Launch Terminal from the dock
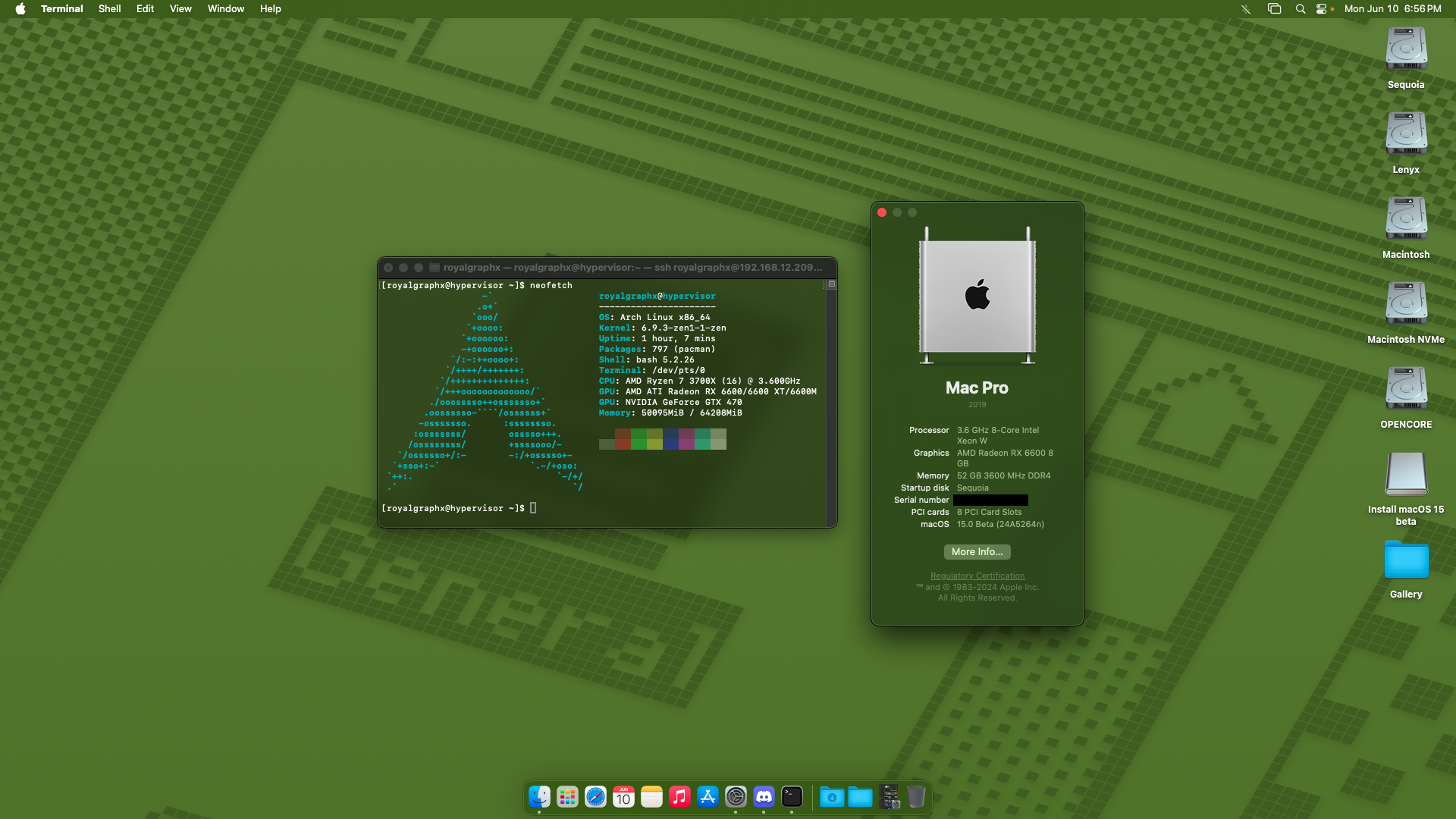Image resolution: width=1456 pixels, height=819 pixels. click(x=791, y=797)
